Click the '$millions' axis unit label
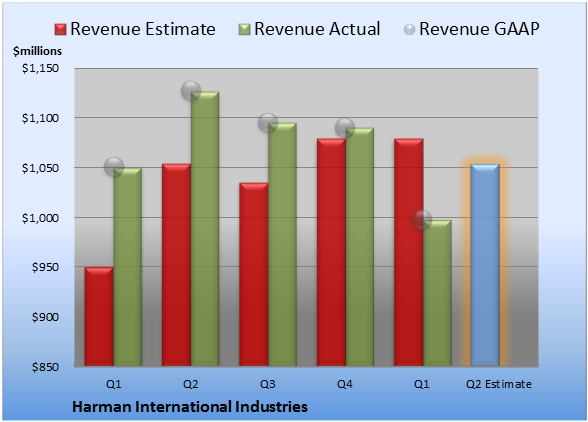 (x=37, y=51)
